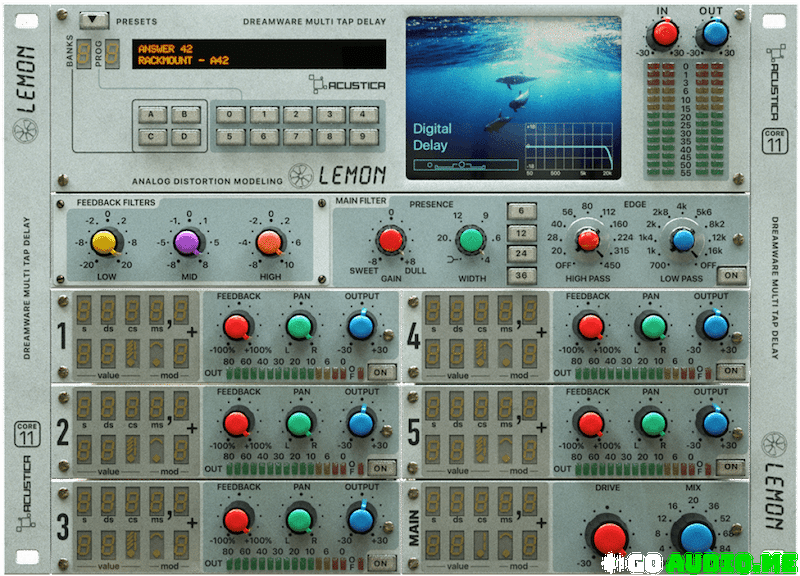Select bank A button

coord(152,114)
